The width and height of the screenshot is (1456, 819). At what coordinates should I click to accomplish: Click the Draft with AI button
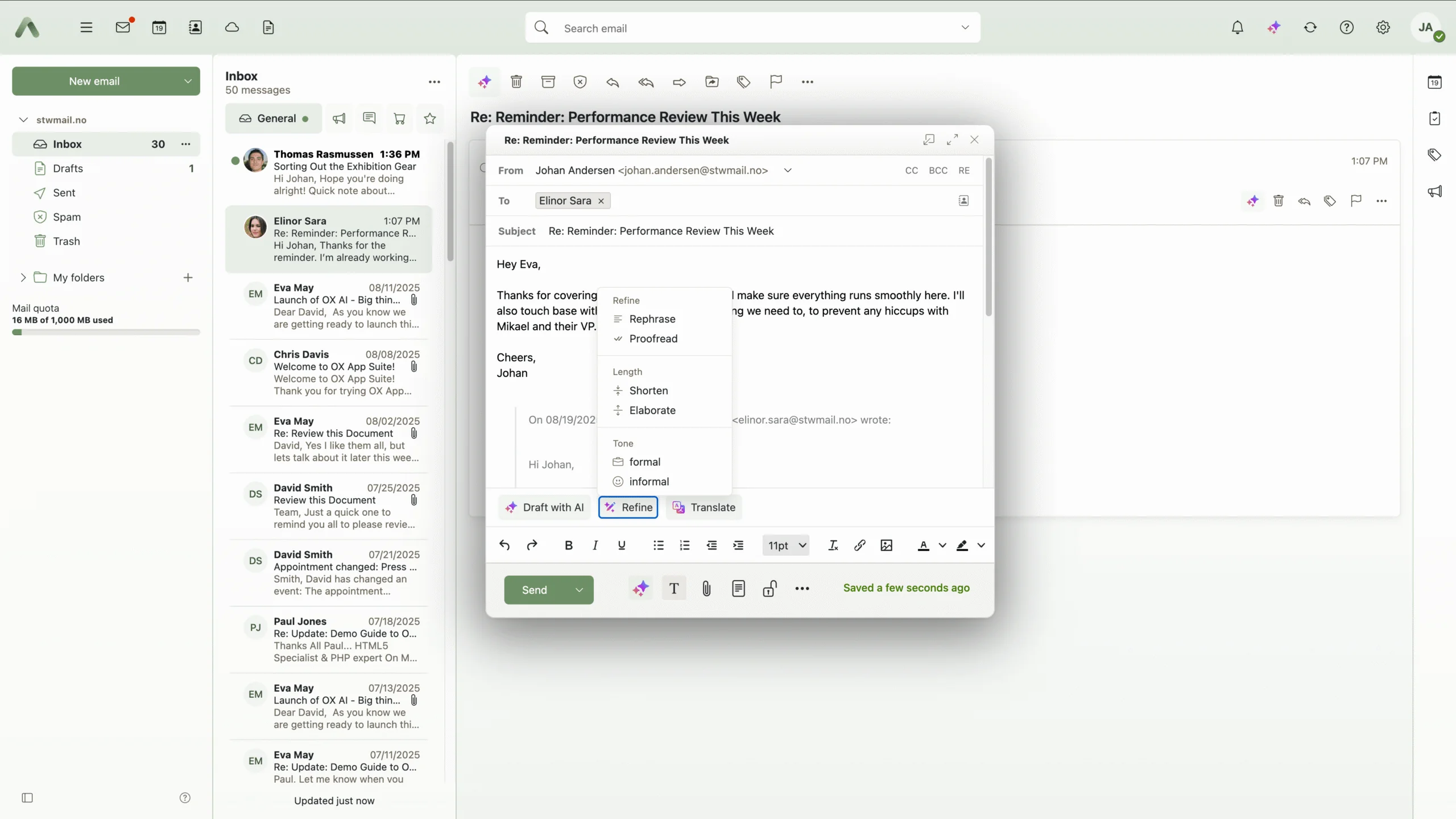pos(545,507)
